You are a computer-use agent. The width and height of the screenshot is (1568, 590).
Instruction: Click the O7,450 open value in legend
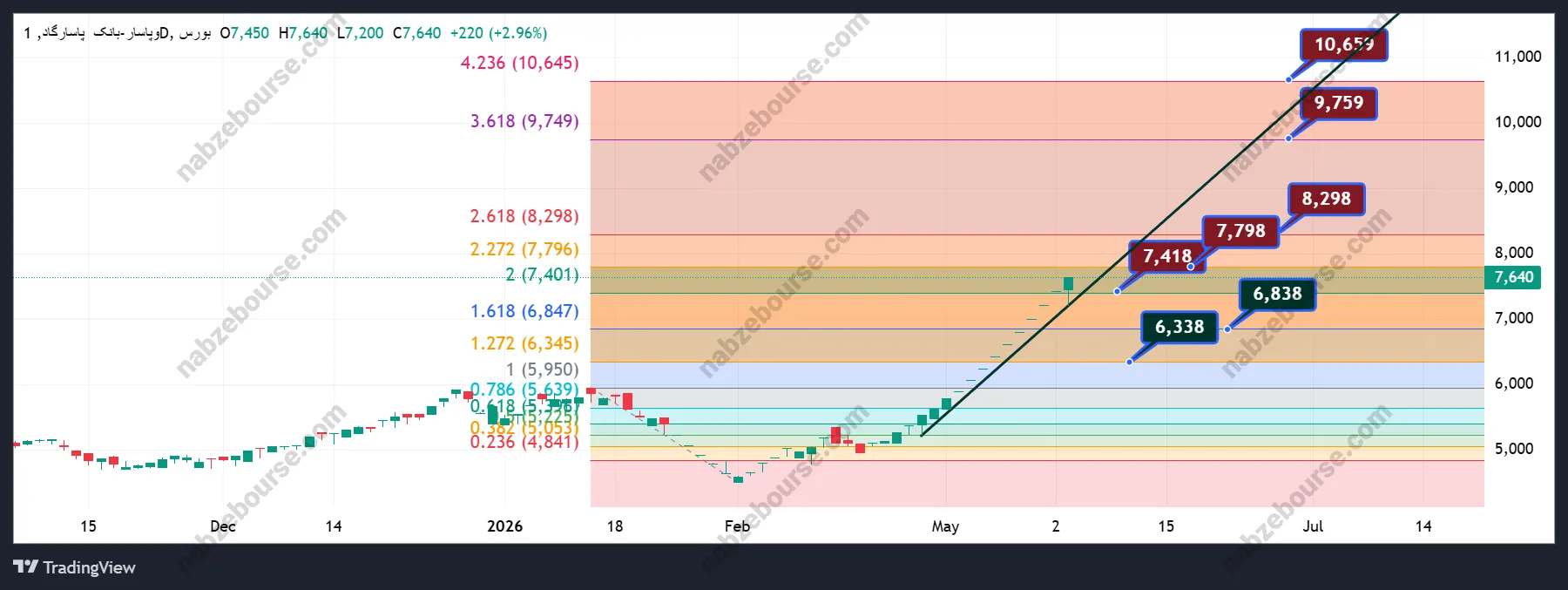pyautogui.click(x=245, y=33)
